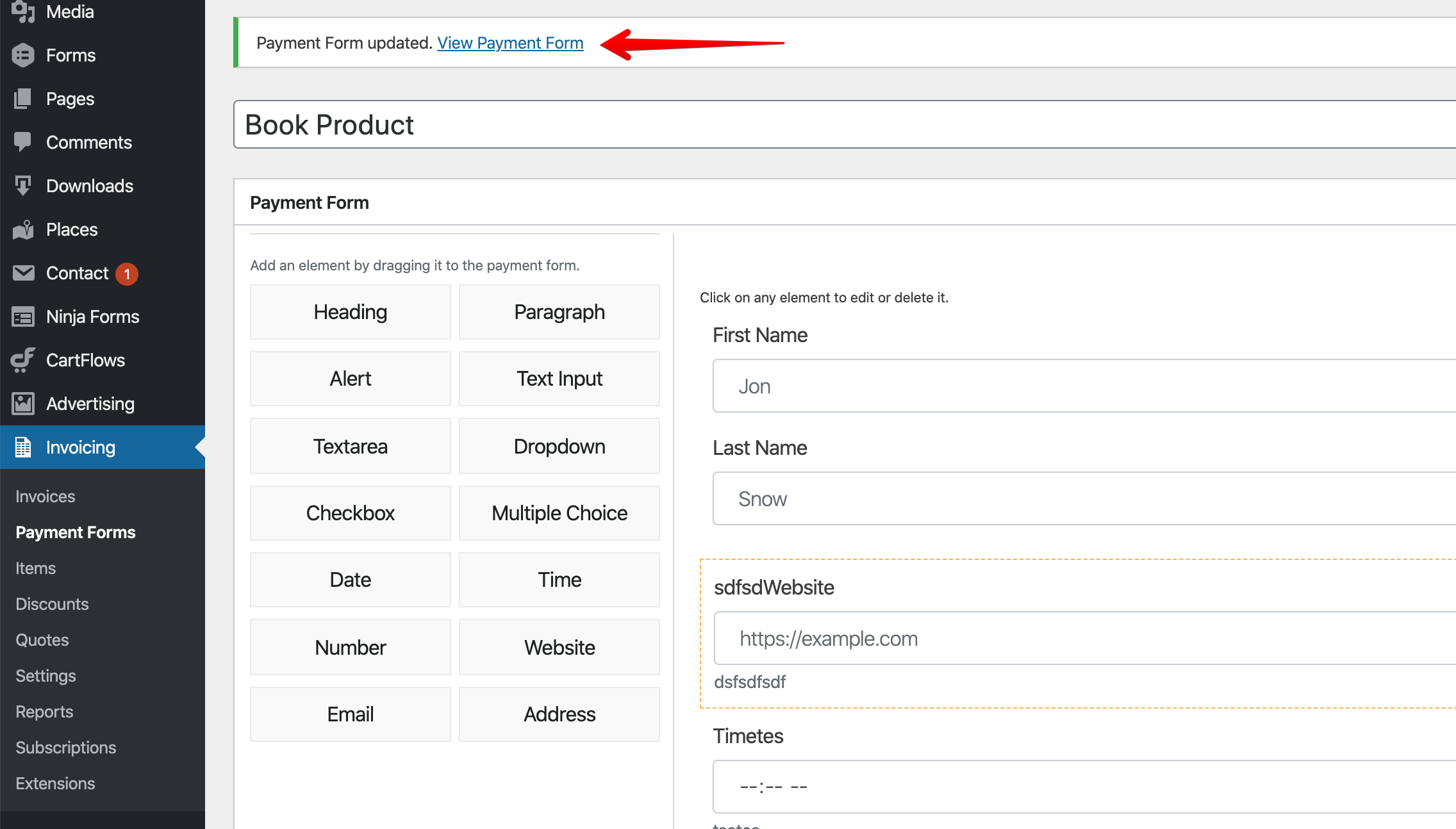Open the Payment Forms submenu
This screenshot has height=829, width=1456.
pyautogui.click(x=75, y=532)
